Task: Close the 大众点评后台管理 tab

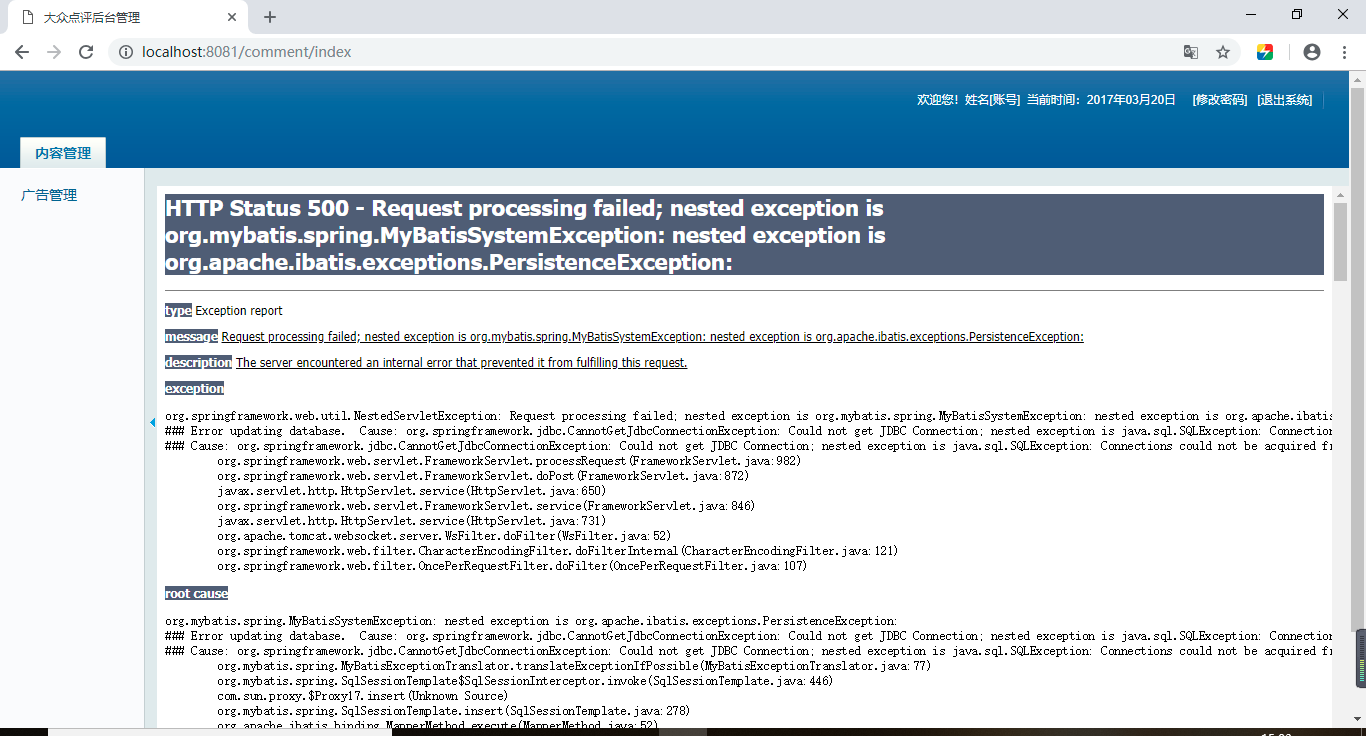Action: tap(232, 17)
